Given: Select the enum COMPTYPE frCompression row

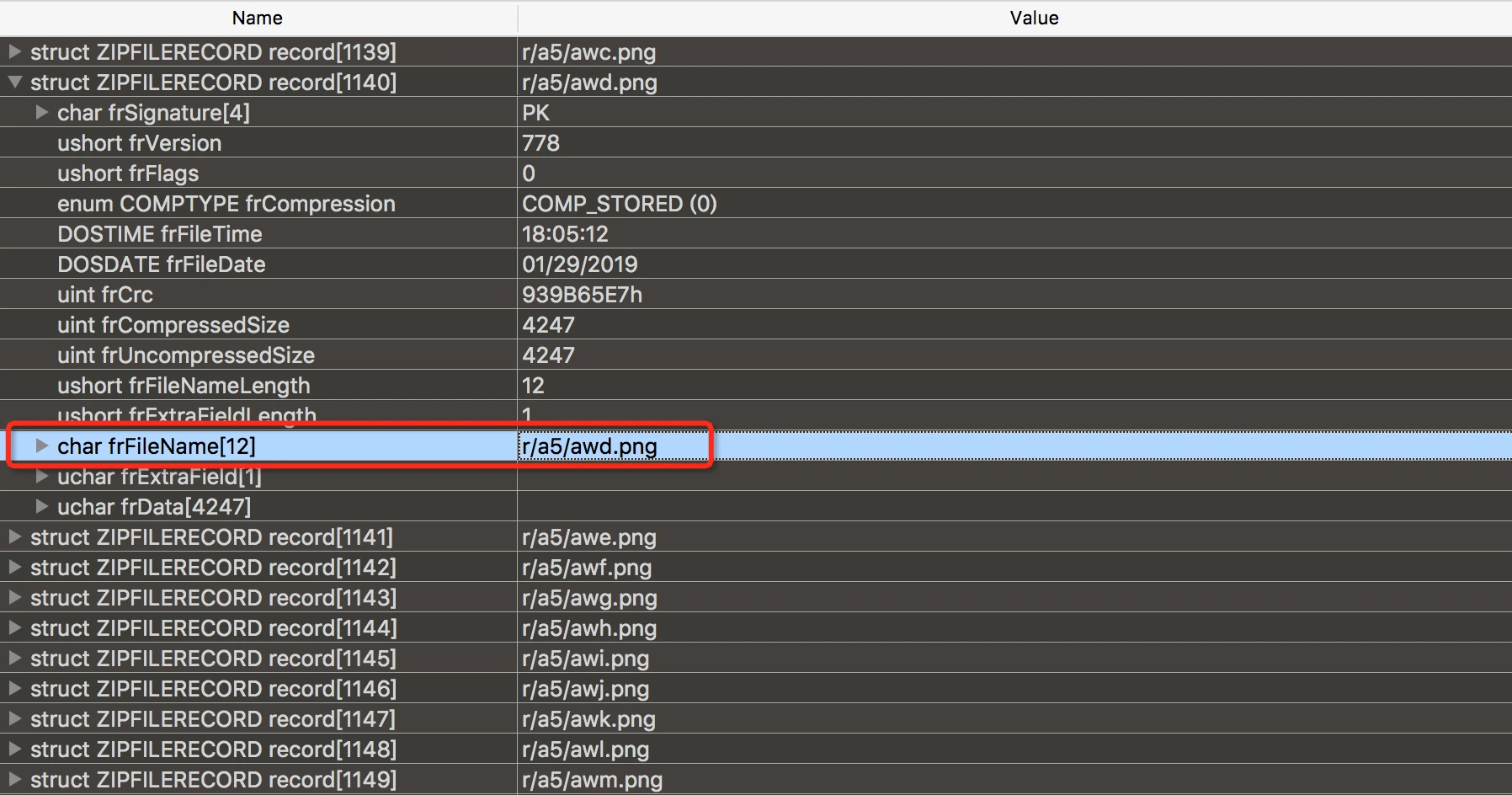Looking at the screenshot, I should tap(756, 204).
